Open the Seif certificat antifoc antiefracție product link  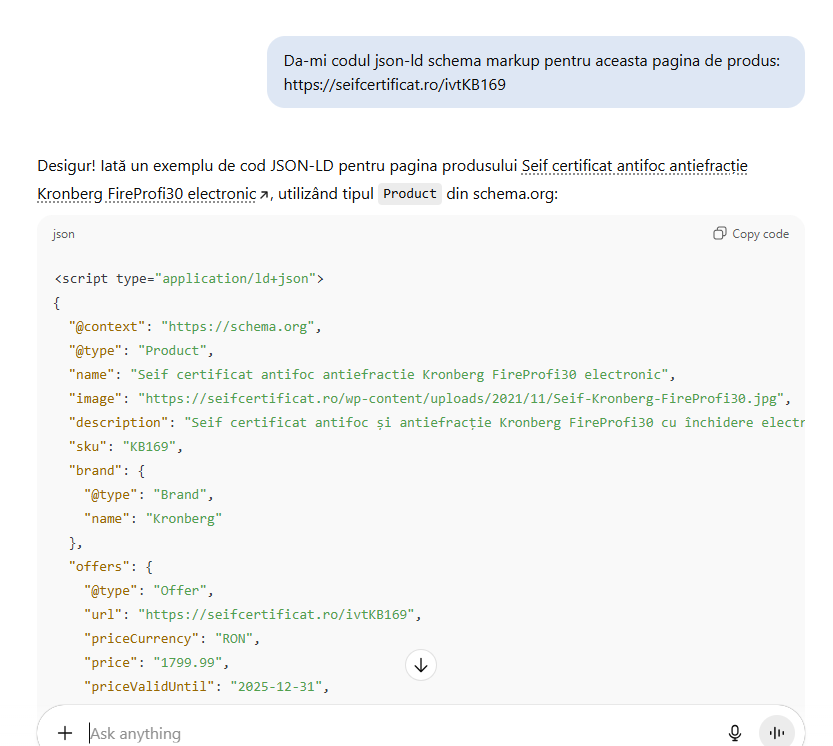click(x=392, y=180)
